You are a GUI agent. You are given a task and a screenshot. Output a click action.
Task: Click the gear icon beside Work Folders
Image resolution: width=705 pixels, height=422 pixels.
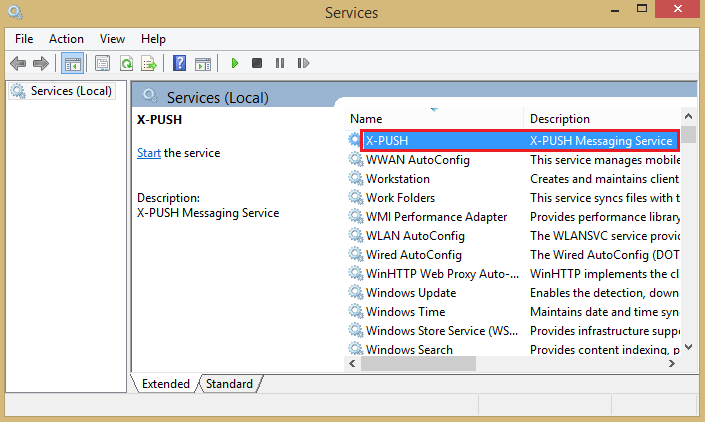point(356,197)
